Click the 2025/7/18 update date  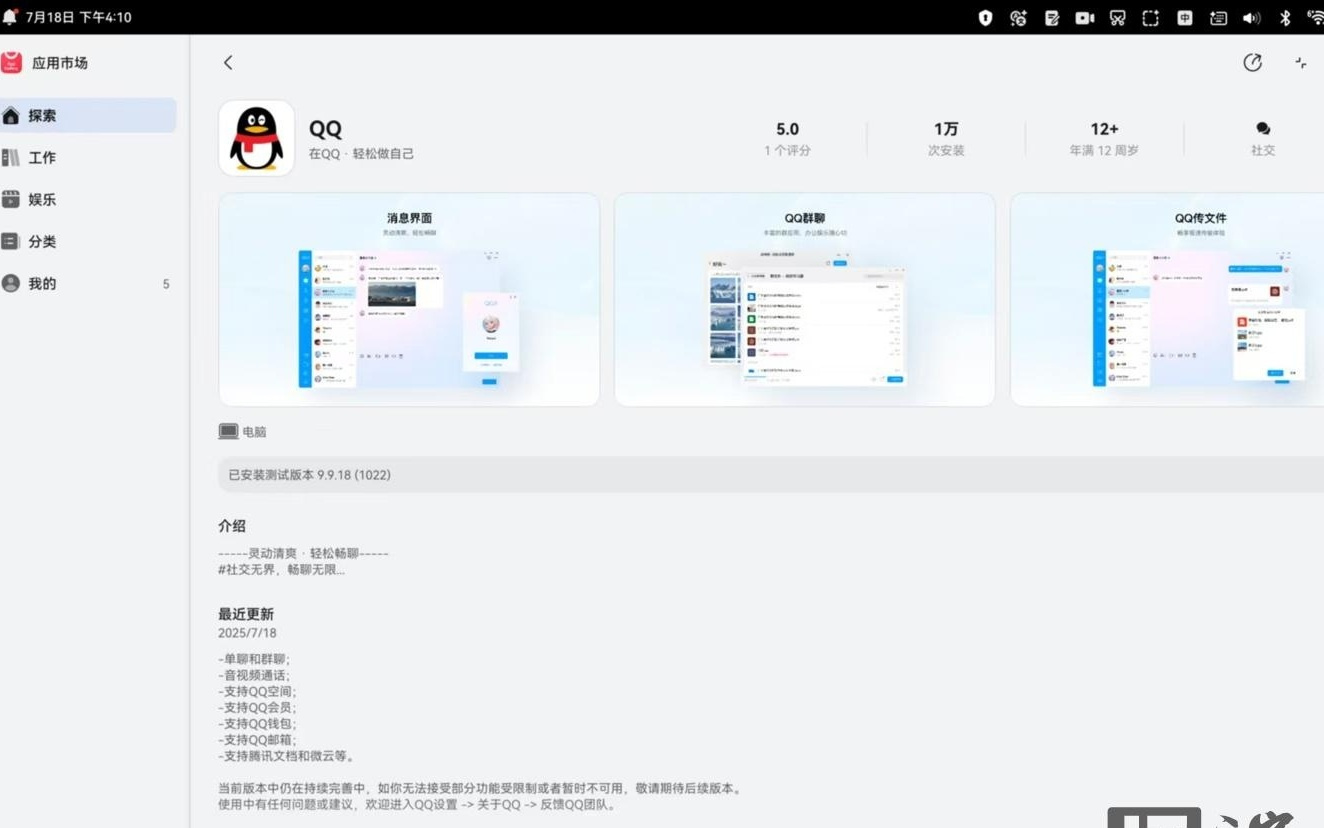[x=247, y=633]
